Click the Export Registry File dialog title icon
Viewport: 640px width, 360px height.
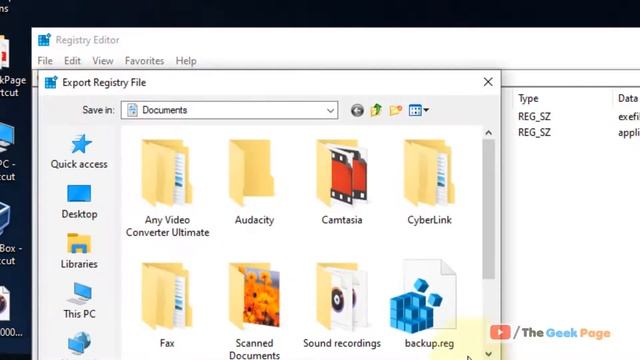coord(51,82)
